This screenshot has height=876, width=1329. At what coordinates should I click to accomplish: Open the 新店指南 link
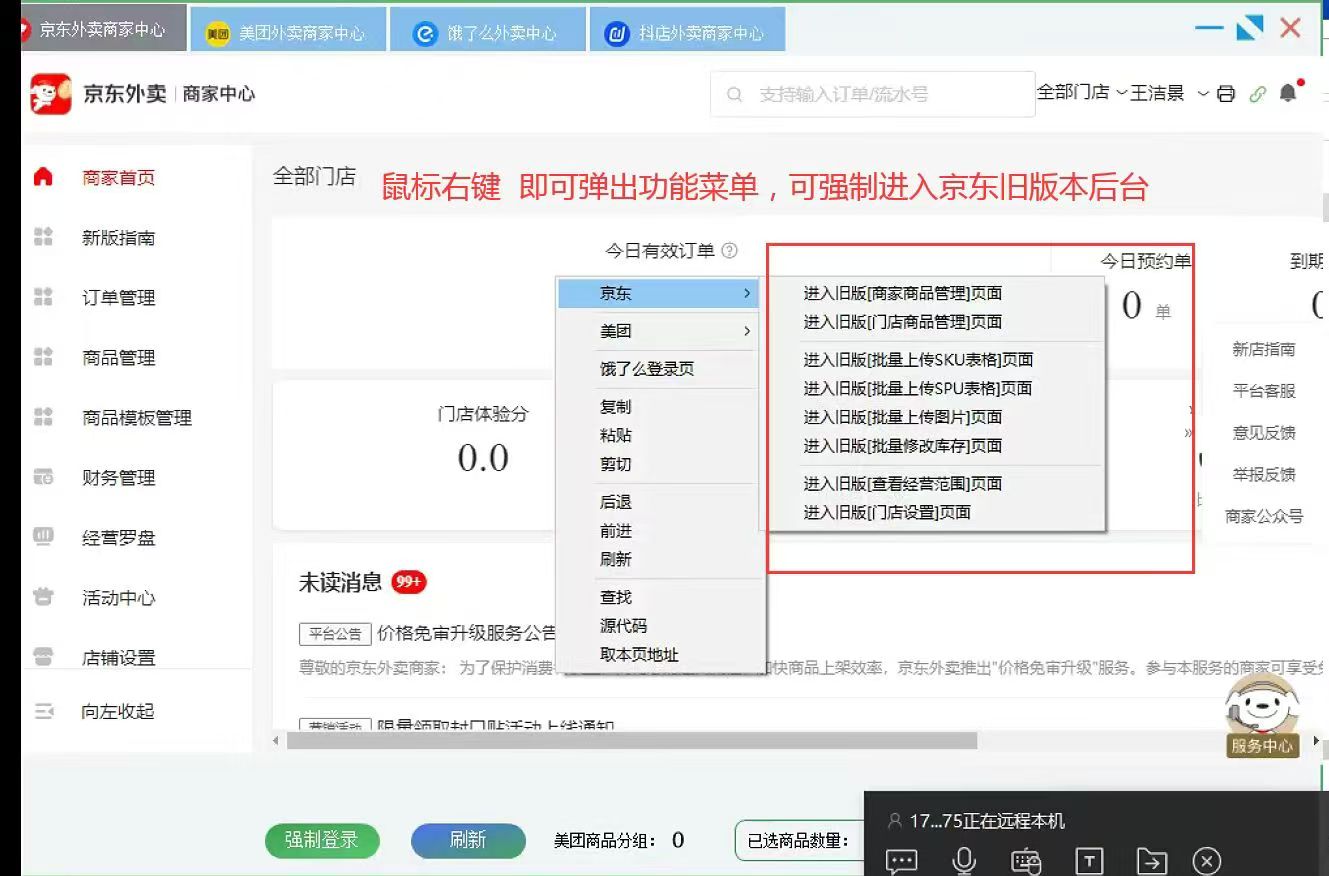1263,349
